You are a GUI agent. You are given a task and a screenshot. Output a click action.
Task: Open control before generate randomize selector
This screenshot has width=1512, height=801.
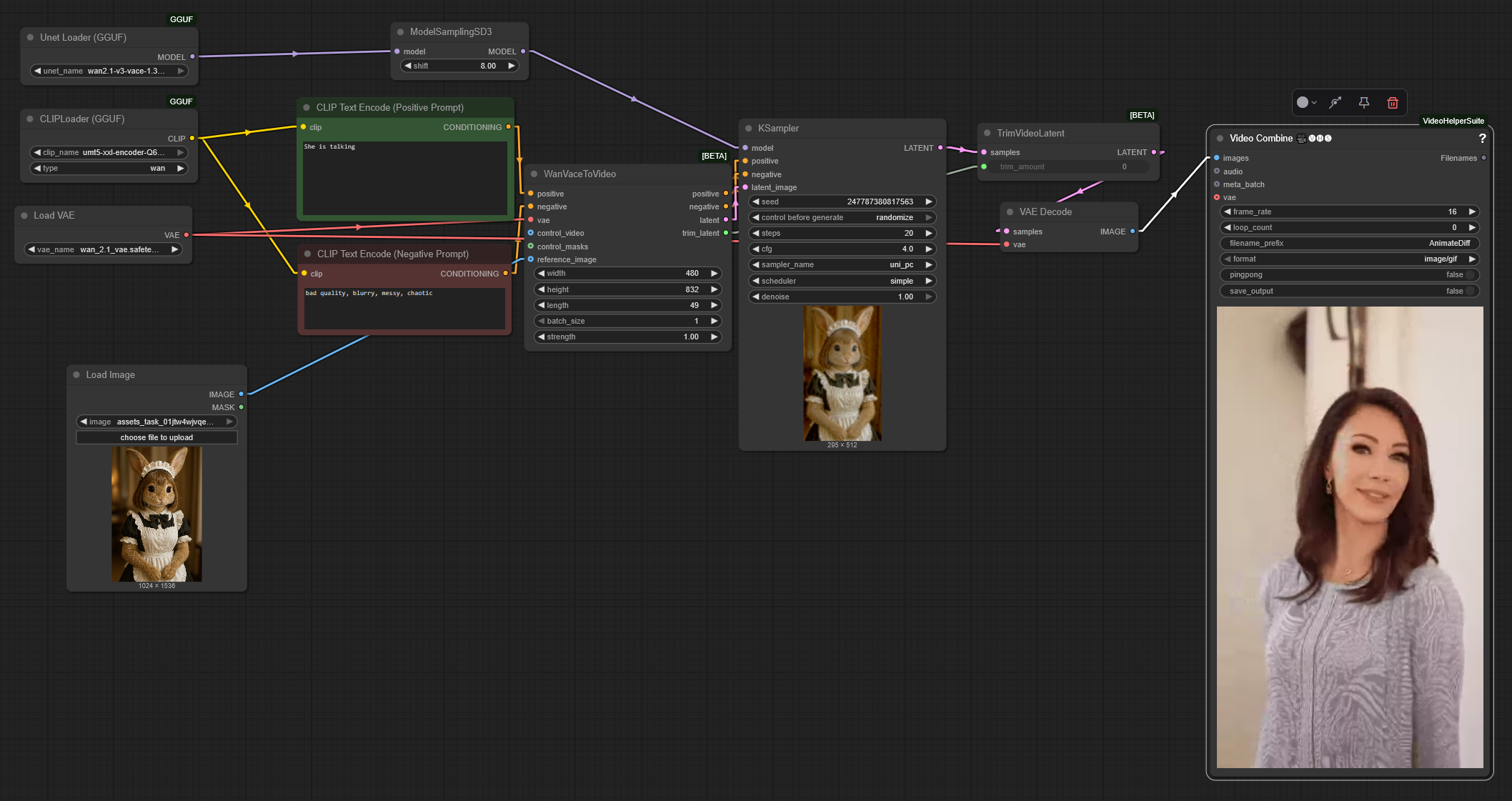(842, 218)
